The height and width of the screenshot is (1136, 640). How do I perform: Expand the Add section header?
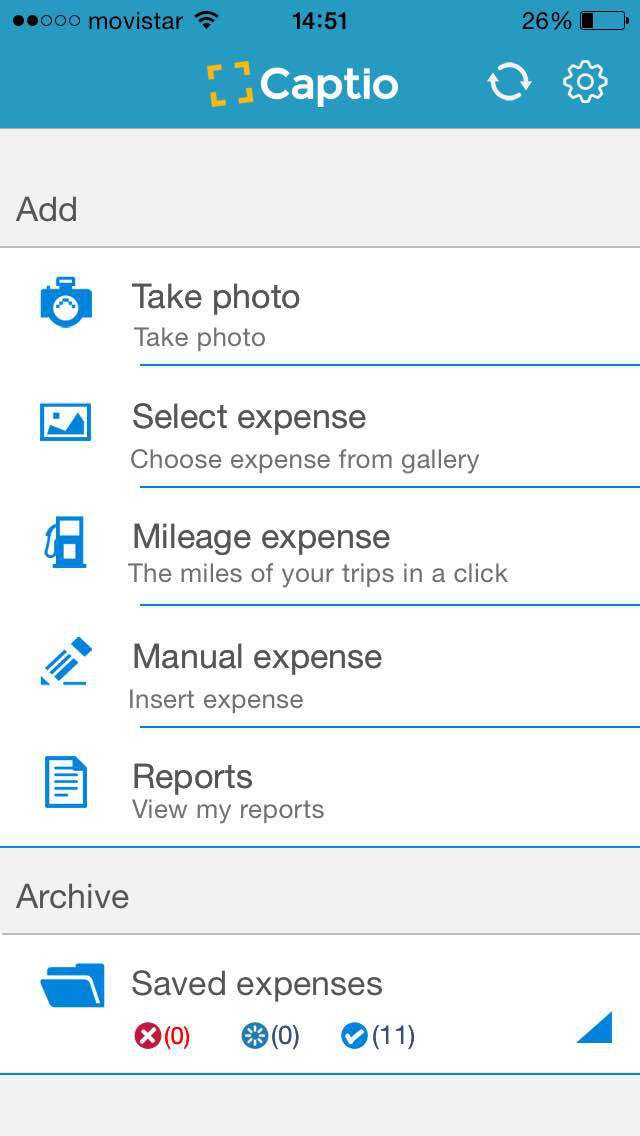tap(45, 209)
